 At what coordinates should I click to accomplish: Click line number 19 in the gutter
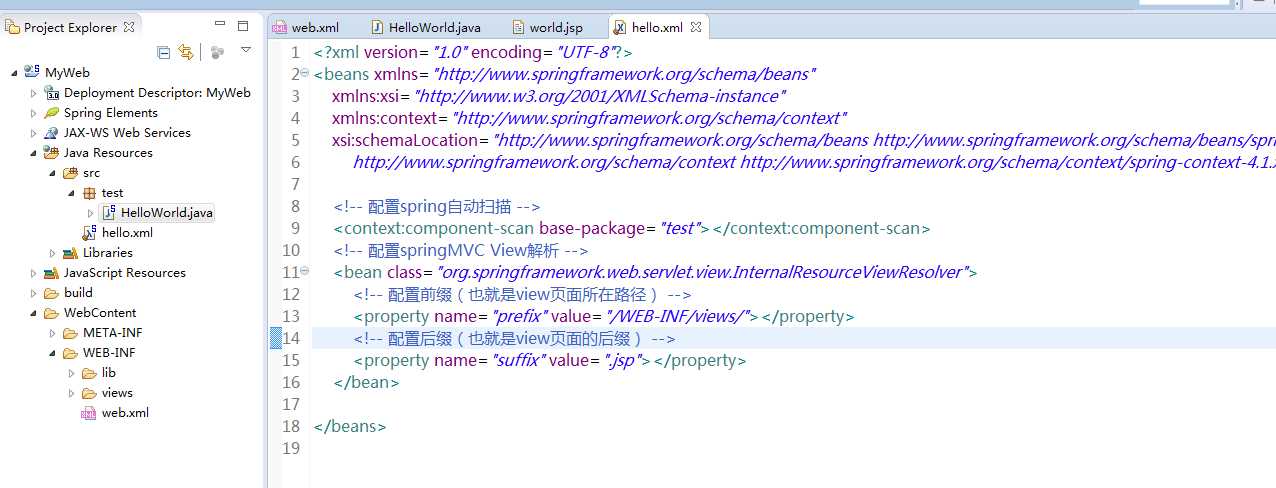[x=291, y=448]
